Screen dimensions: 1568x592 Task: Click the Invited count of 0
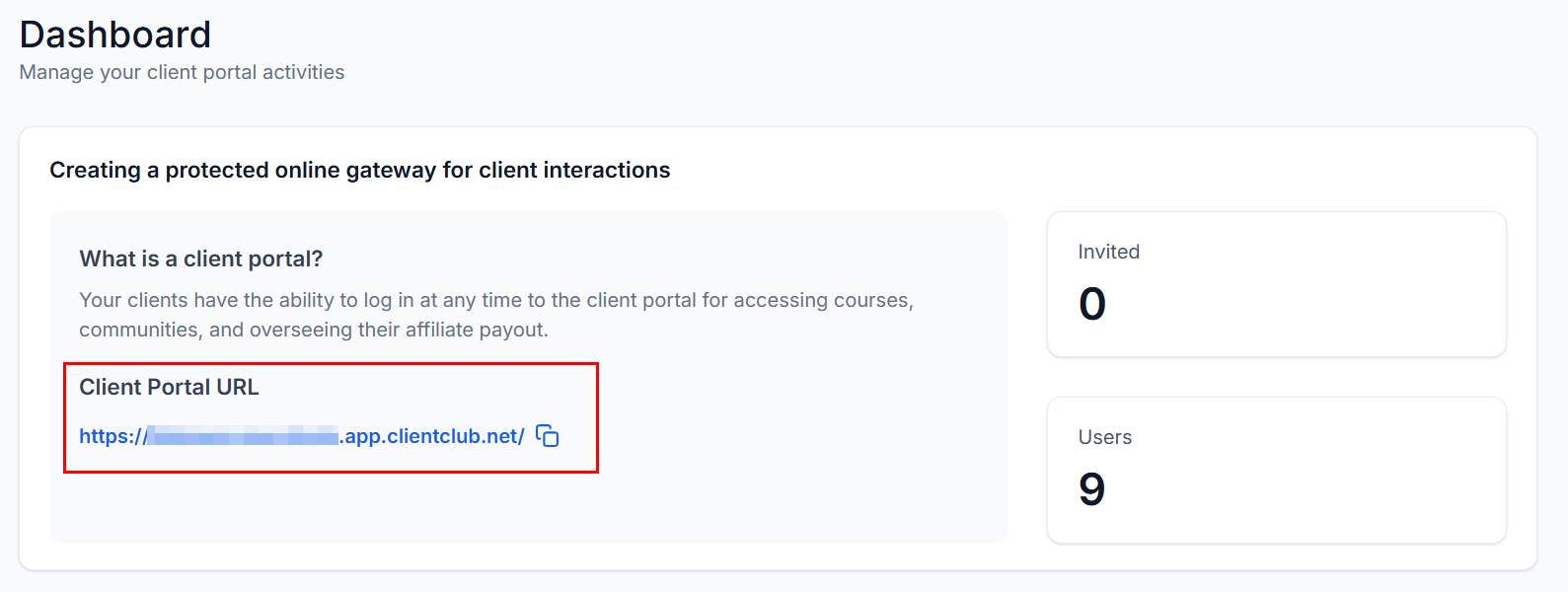[1092, 304]
